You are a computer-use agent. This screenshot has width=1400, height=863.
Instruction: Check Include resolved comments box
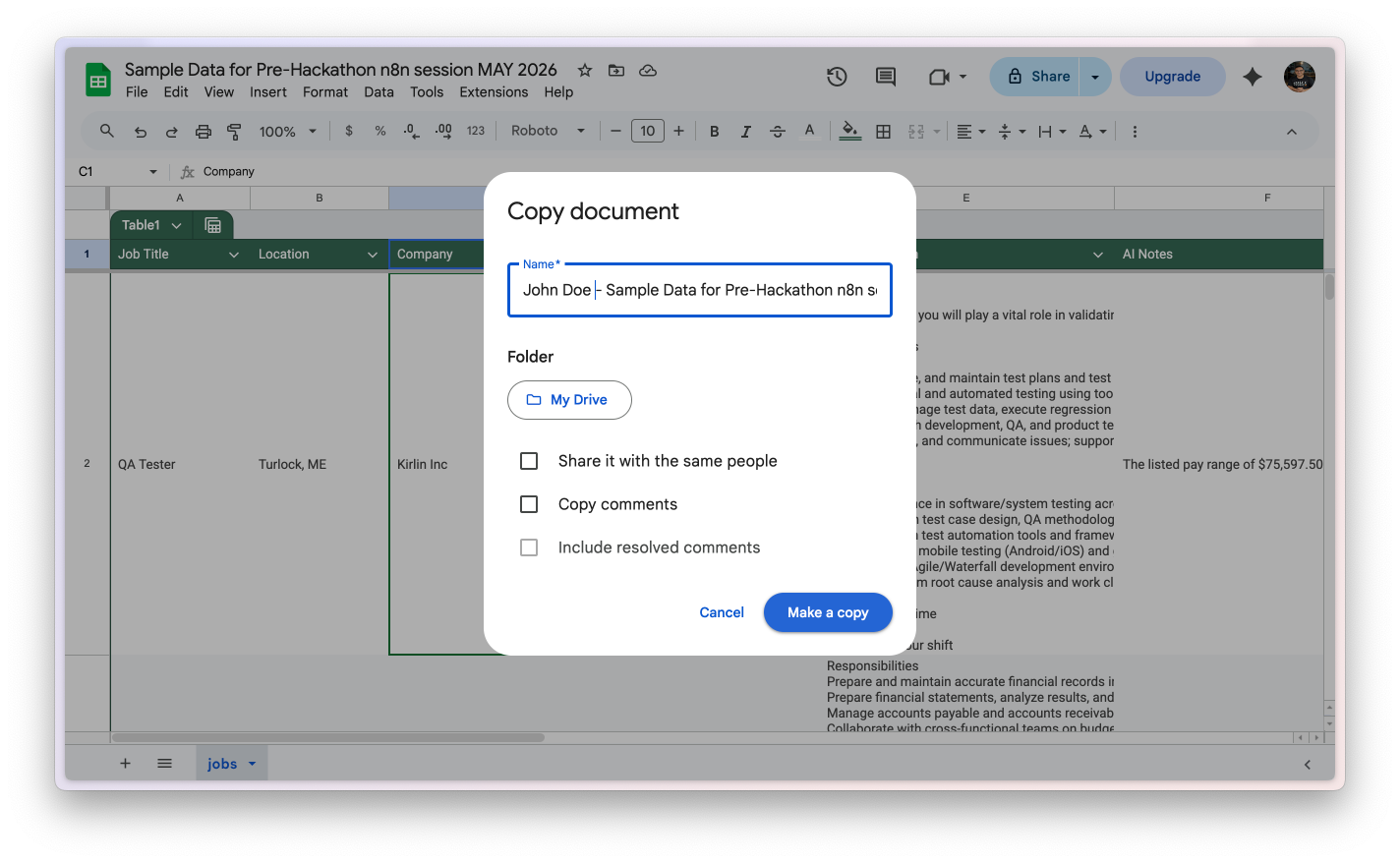tap(529, 547)
